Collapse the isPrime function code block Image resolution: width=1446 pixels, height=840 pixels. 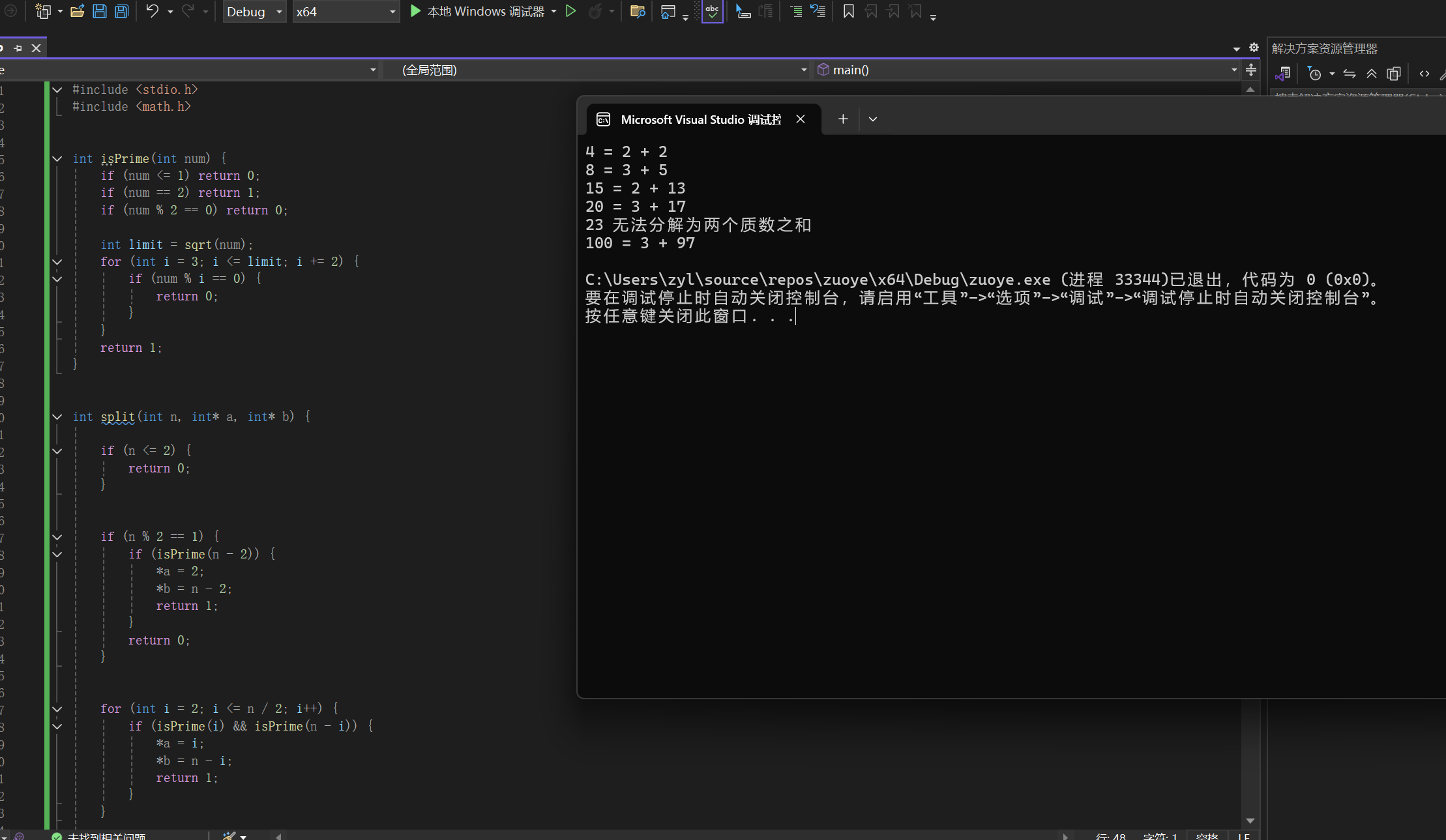pos(57,158)
